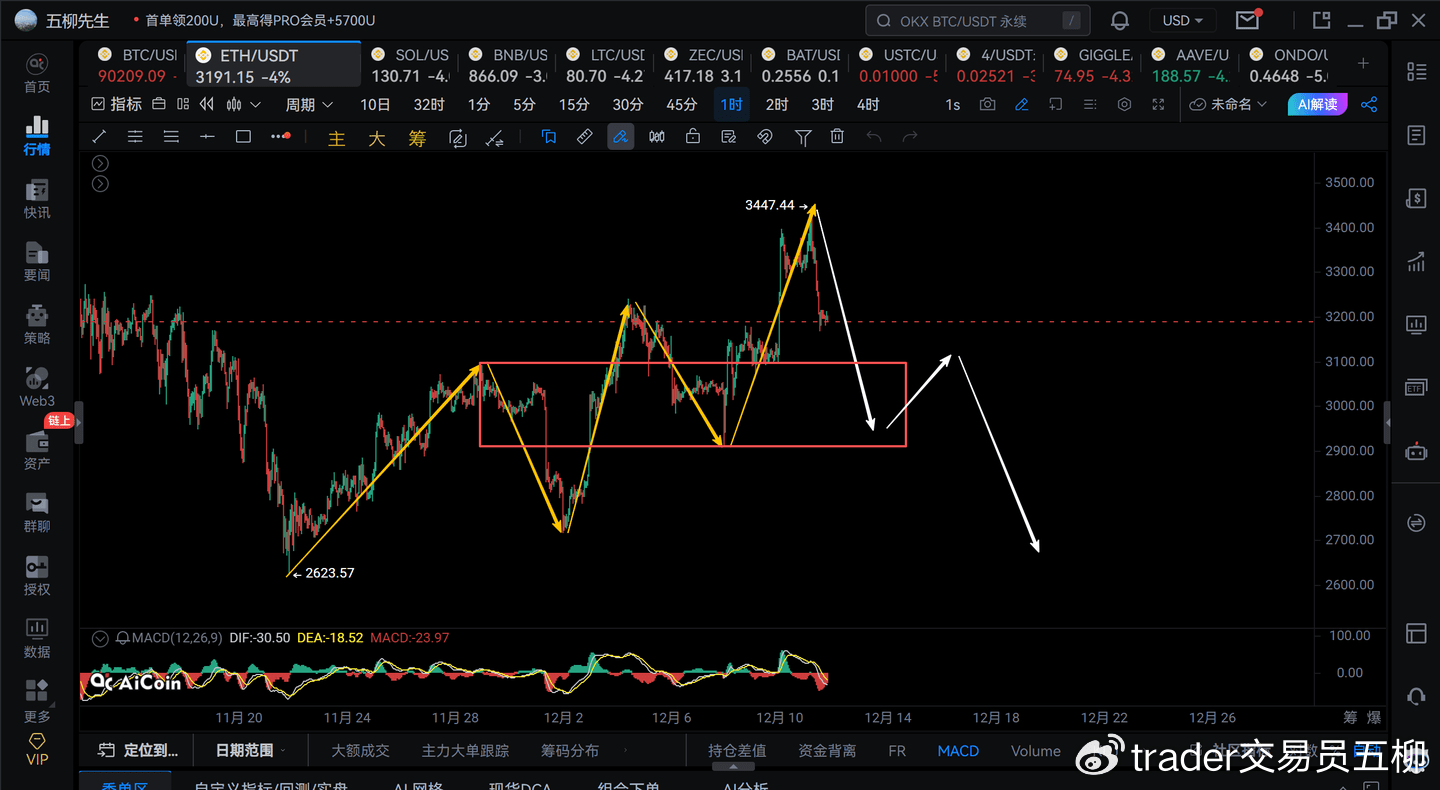Viewport: 1440px width, 790px height.
Task: Open the USD currency dropdown
Action: pos(1183,21)
